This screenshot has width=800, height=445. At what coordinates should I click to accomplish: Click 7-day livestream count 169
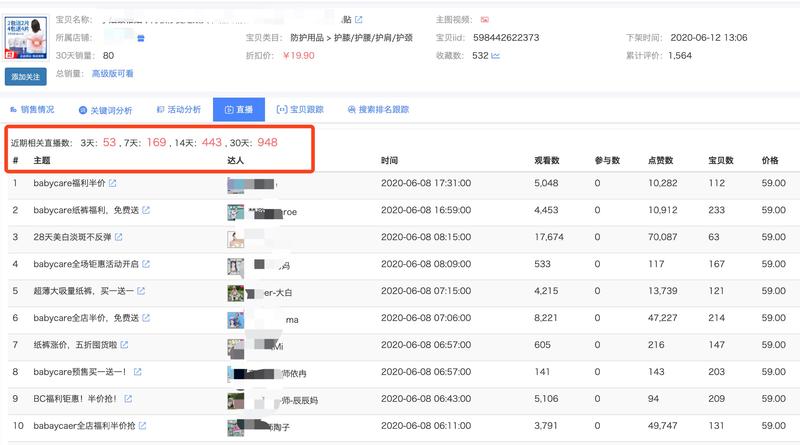click(x=157, y=142)
